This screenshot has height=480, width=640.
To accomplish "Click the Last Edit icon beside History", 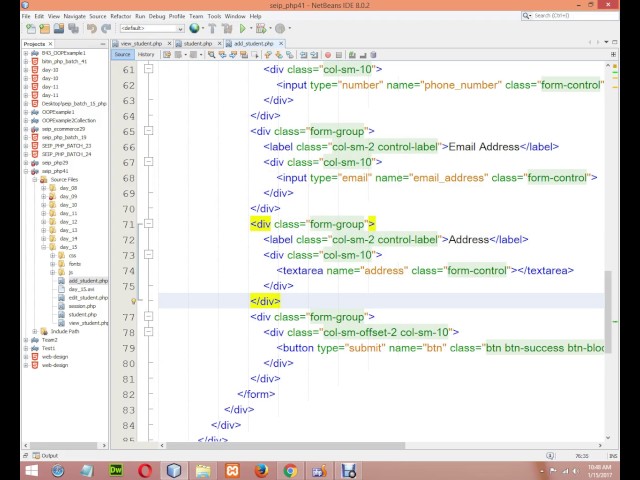I will pyautogui.click(x=167, y=55).
